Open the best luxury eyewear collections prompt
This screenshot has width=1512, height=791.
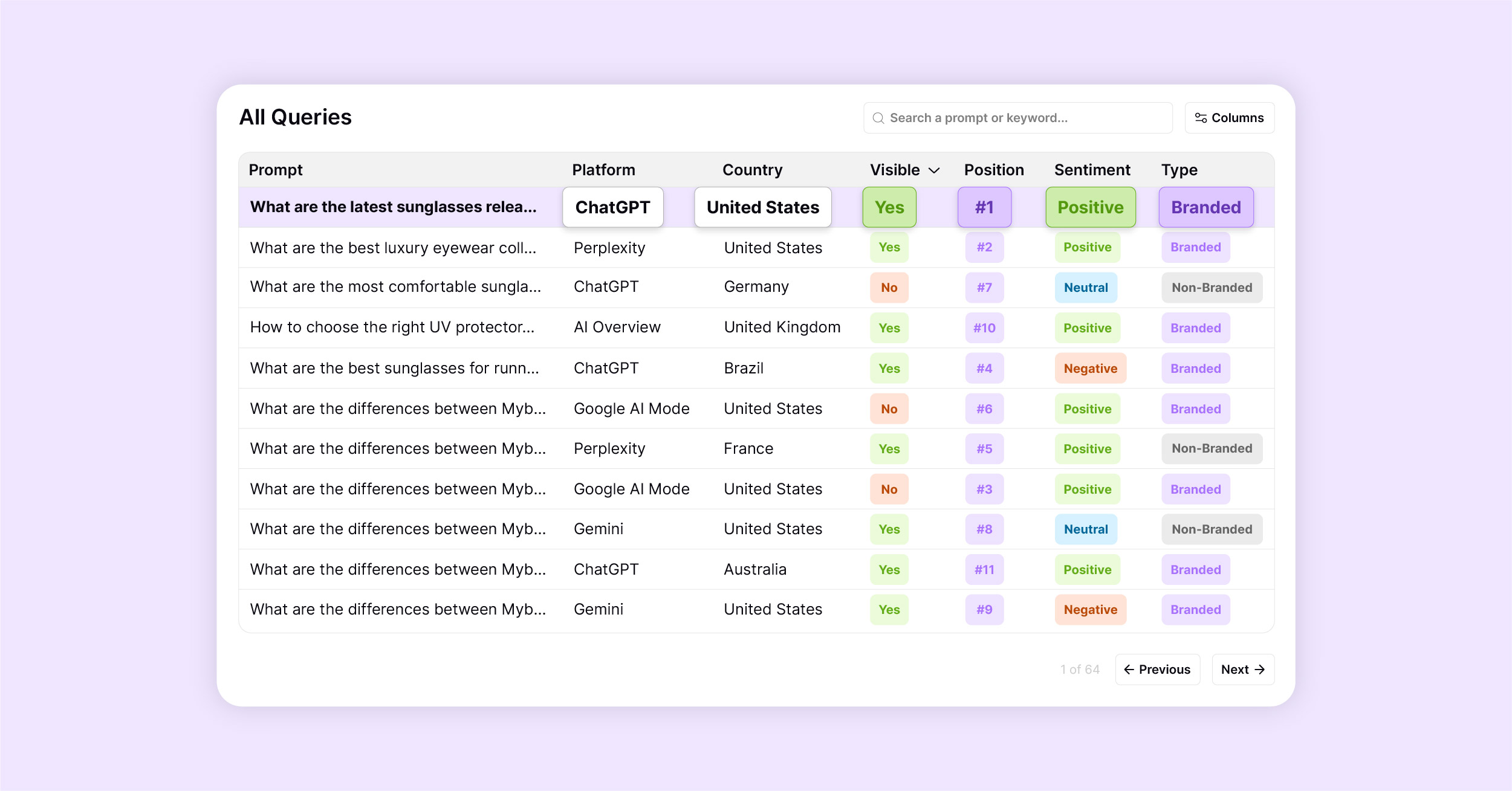[393, 248]
